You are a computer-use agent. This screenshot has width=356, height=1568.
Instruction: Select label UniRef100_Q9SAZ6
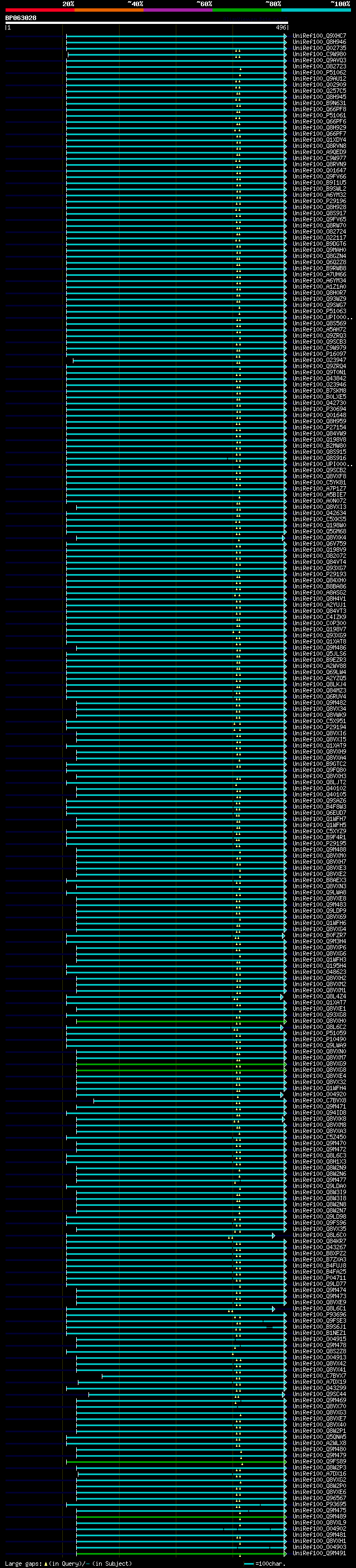click(x=319, y=800)
